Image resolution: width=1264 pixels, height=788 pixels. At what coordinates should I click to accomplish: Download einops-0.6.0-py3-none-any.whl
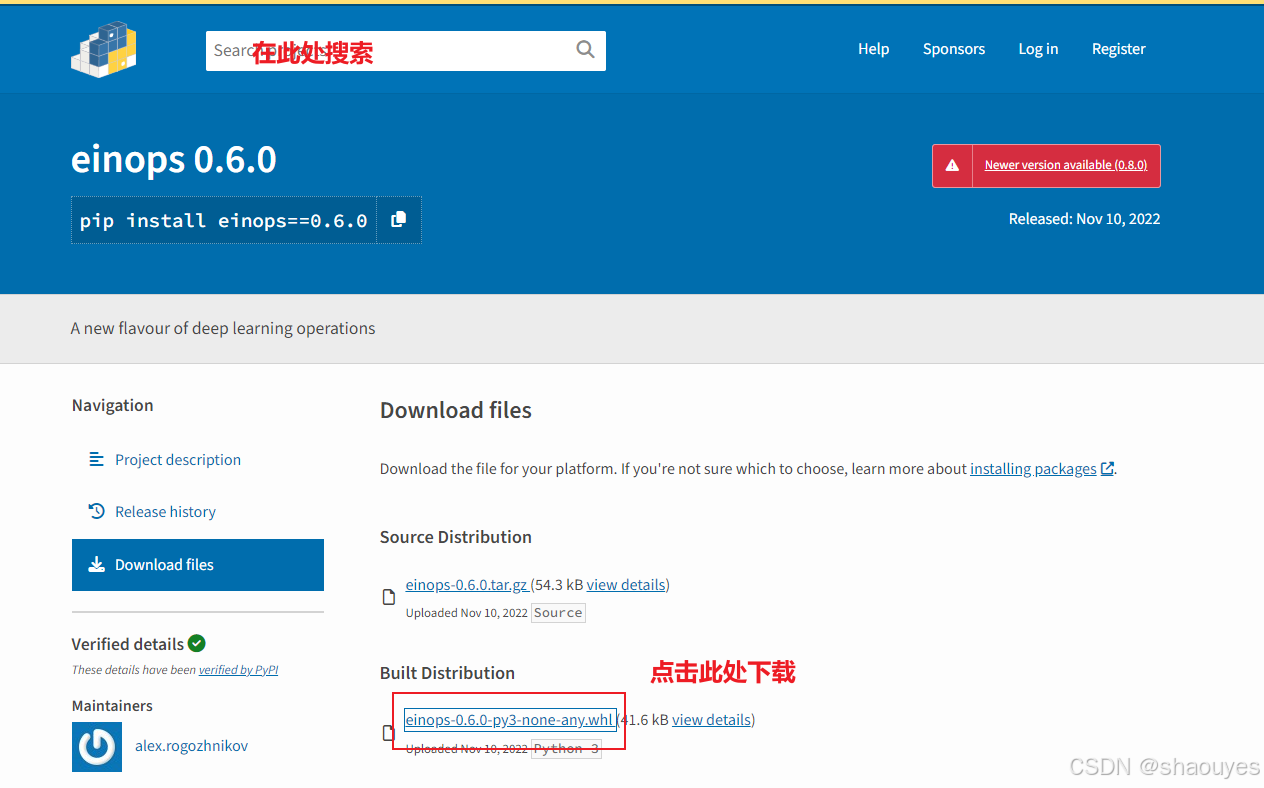pyautogui.click(x=509, y=720)
